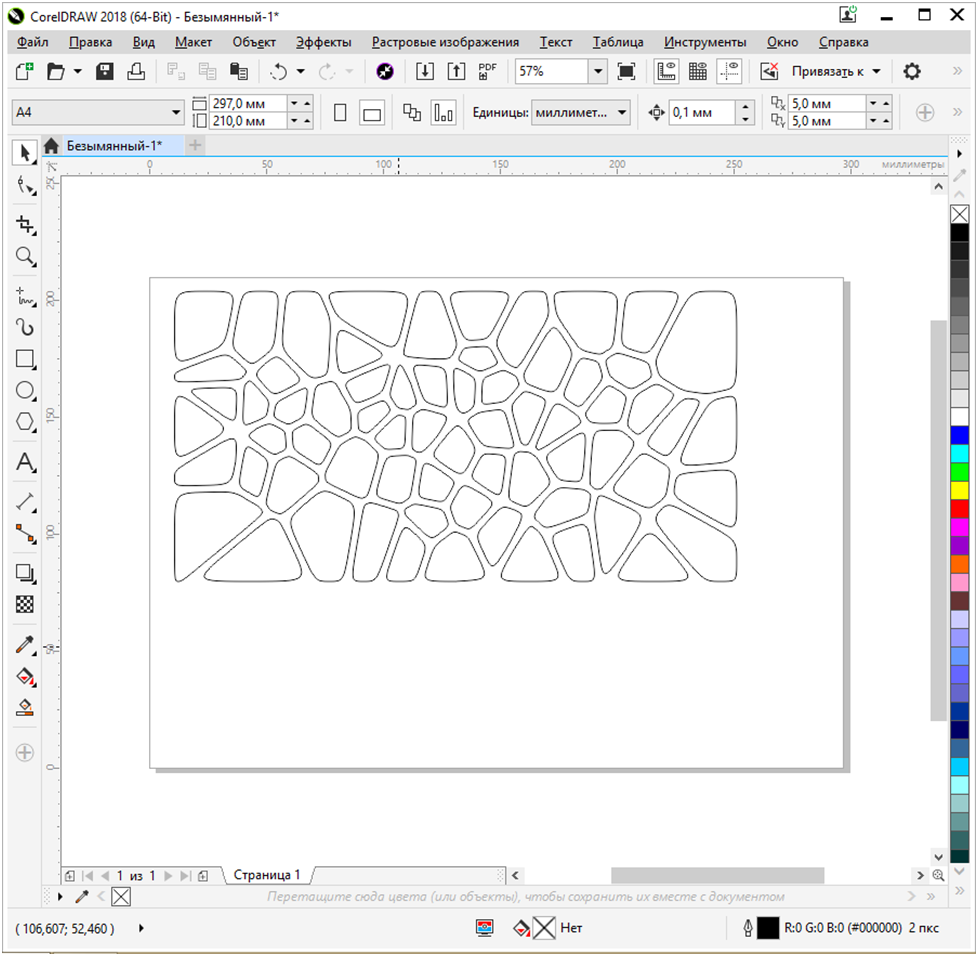Click the Import icon
Image resolution: width=978 pixels, height=956 pixels.
click(x=425, y=71)
